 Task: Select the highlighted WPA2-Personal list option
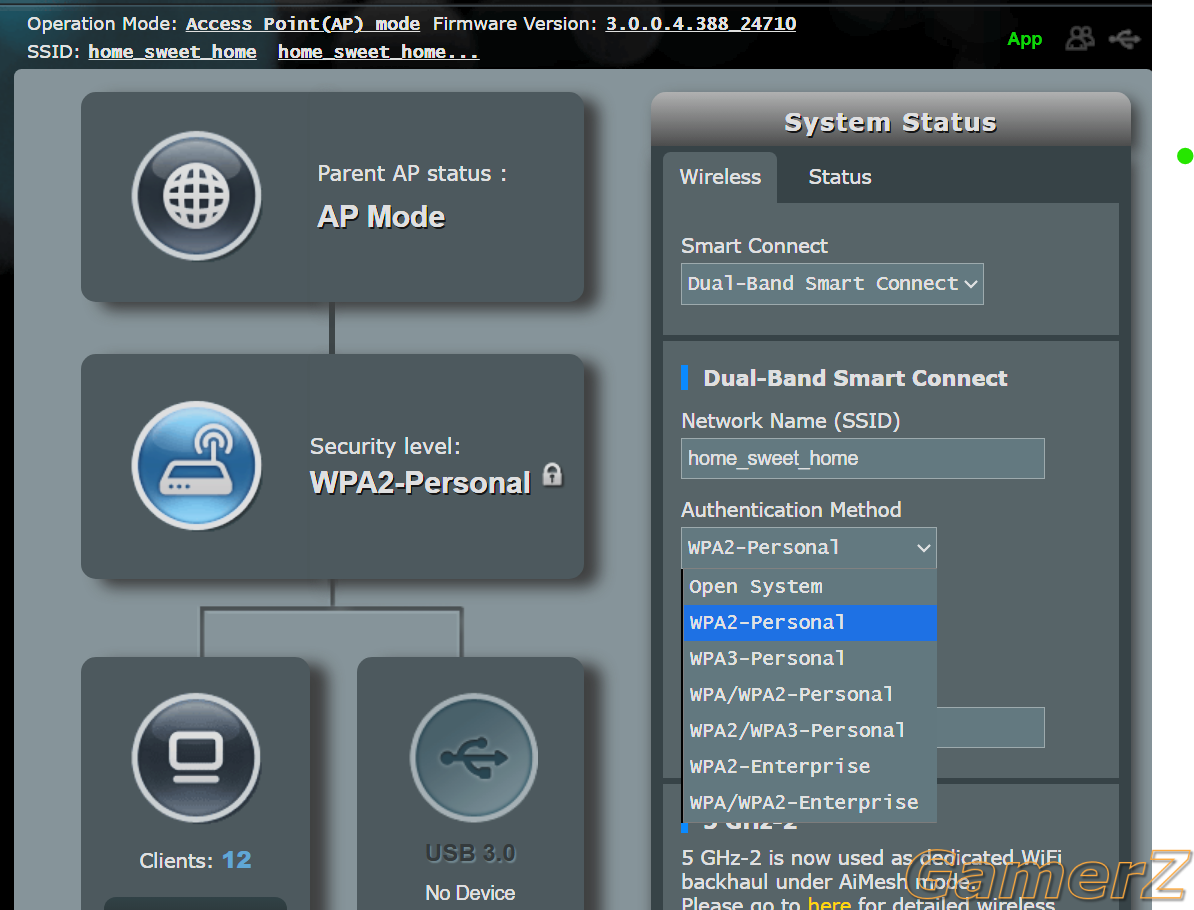pyautogui.click(x=810, y=623)
